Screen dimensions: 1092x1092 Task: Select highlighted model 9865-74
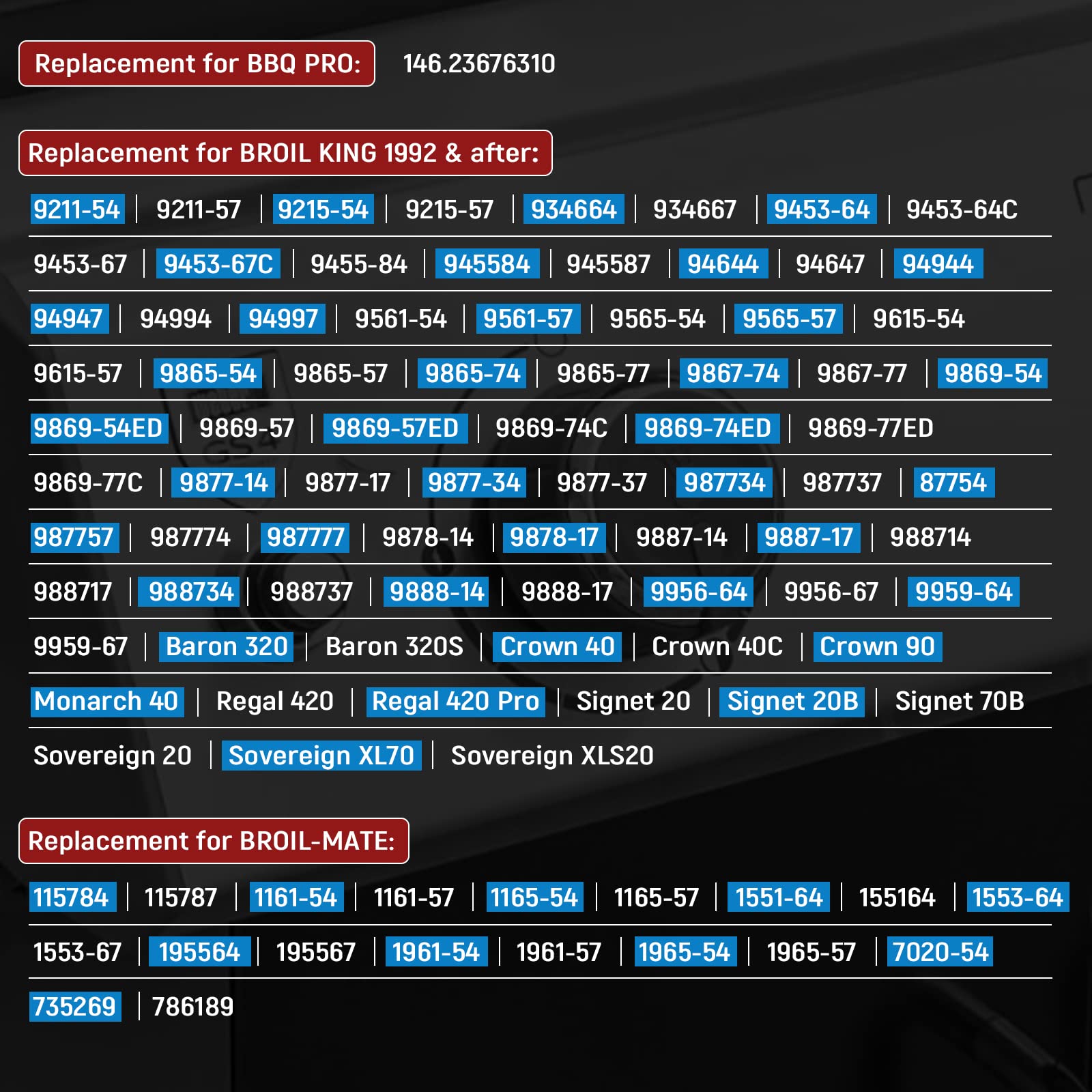click(472, 373)
